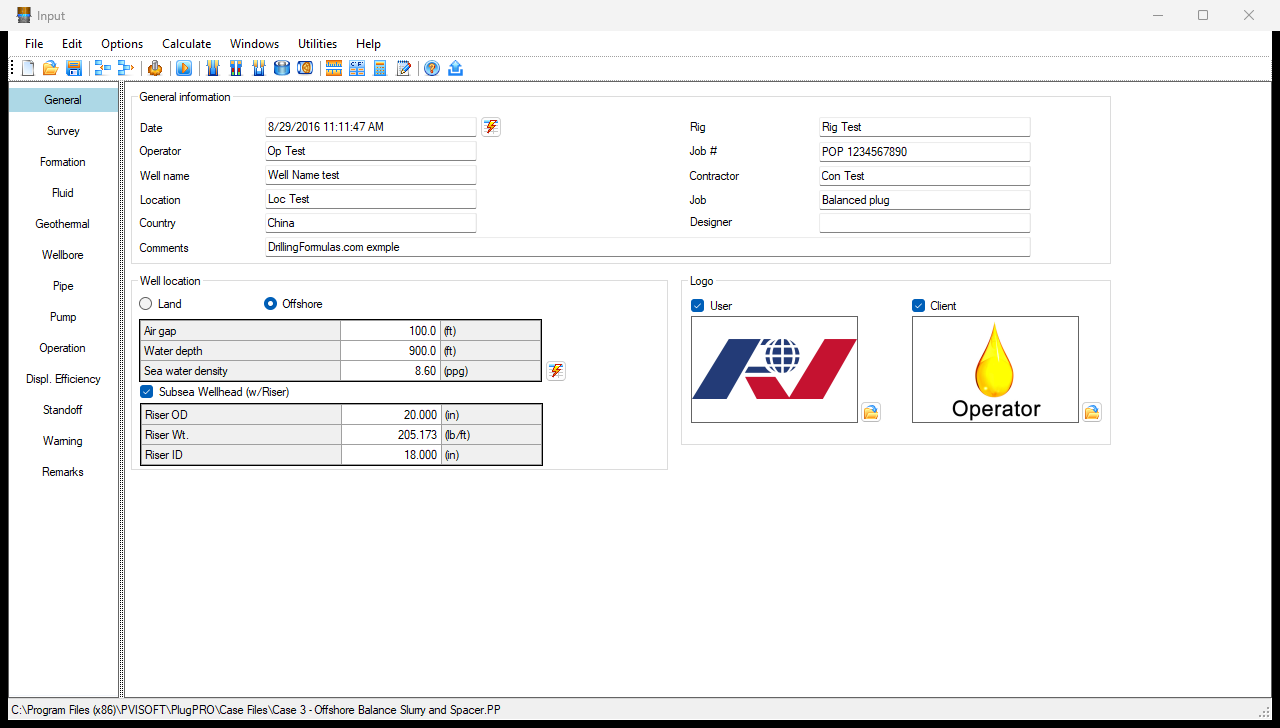Switch to the Remarks section
1280x728 pixels.
63,472
